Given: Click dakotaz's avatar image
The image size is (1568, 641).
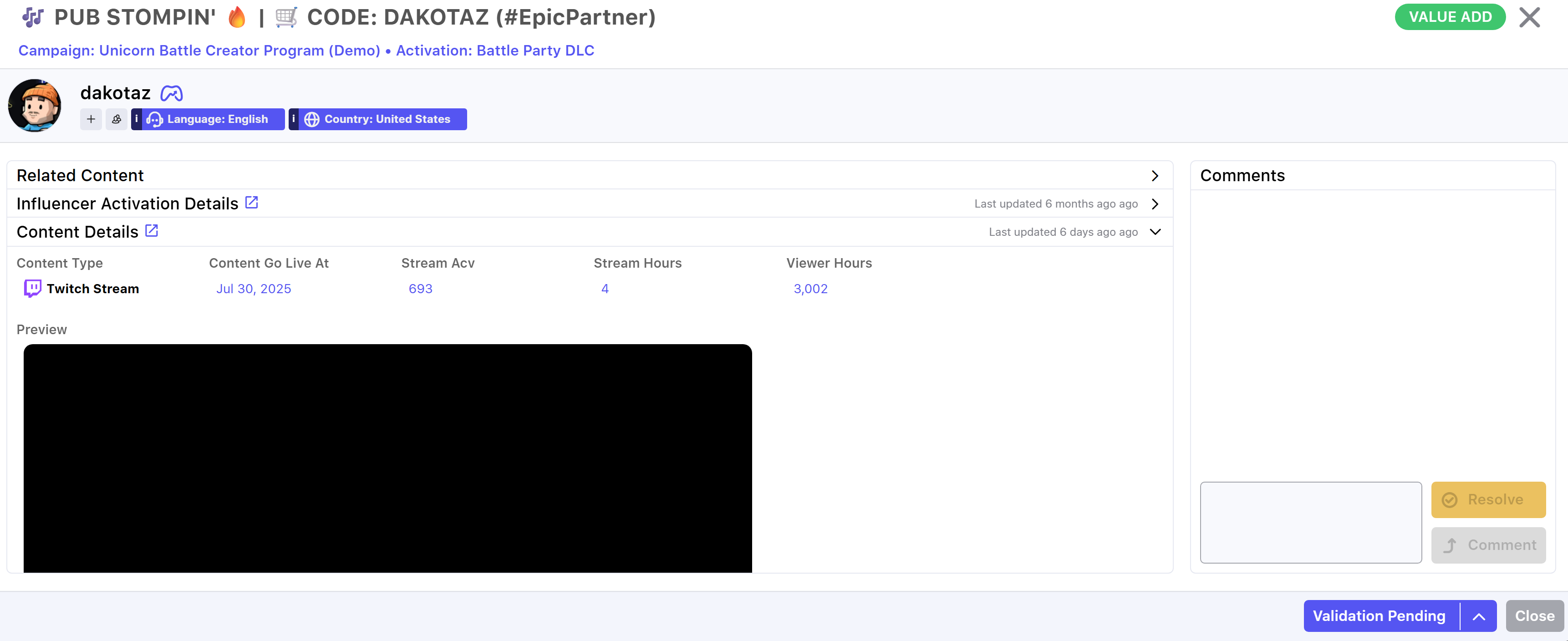Looking at the screenshot, I should click(x=35, y=105).
